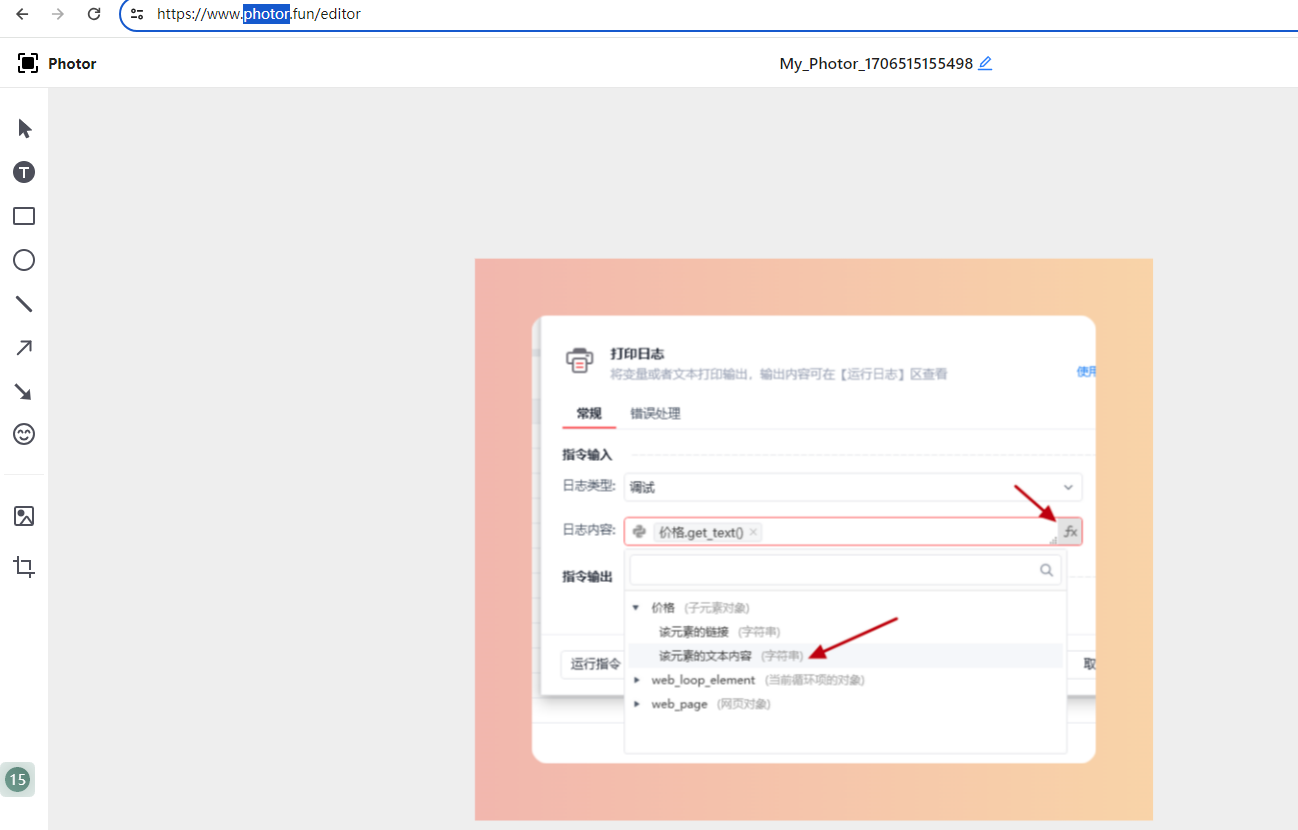Click the insert image tool

click(24, 516)
